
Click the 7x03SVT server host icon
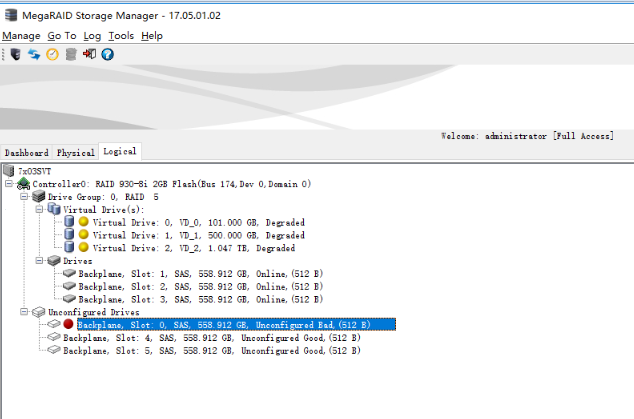tap(9, 171)
